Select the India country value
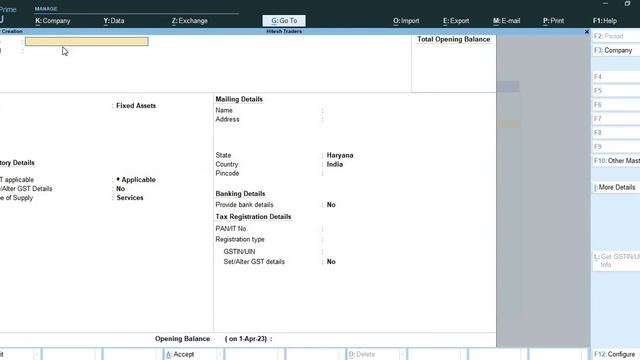 tap(335, 164)
